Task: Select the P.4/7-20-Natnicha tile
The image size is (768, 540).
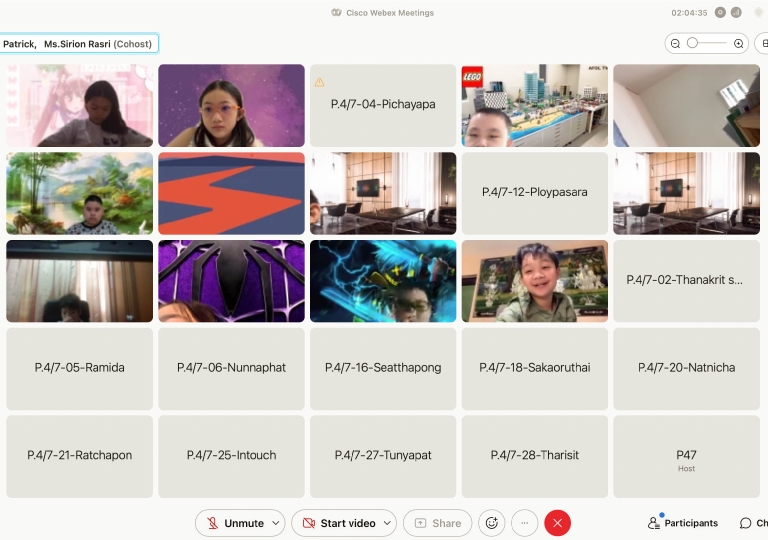Action: tap(686, 368)
